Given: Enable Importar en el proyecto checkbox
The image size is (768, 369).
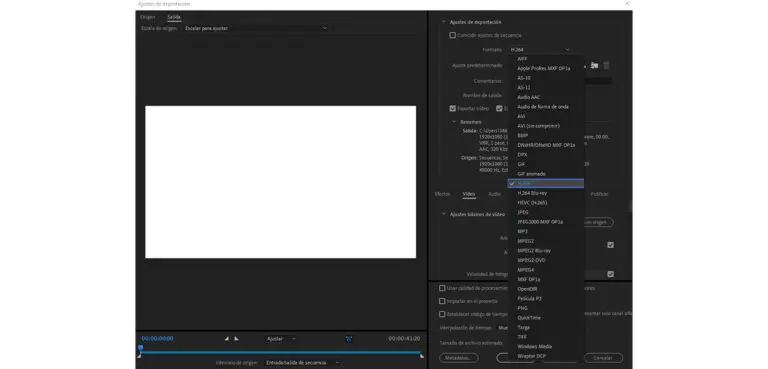Looking at the screenshot, I should 442,301.
